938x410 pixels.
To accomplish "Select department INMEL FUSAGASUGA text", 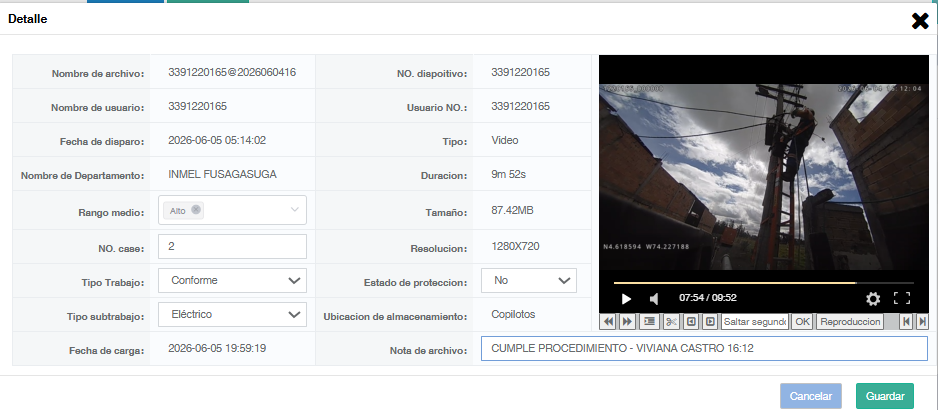I will (x=223, y=175).
